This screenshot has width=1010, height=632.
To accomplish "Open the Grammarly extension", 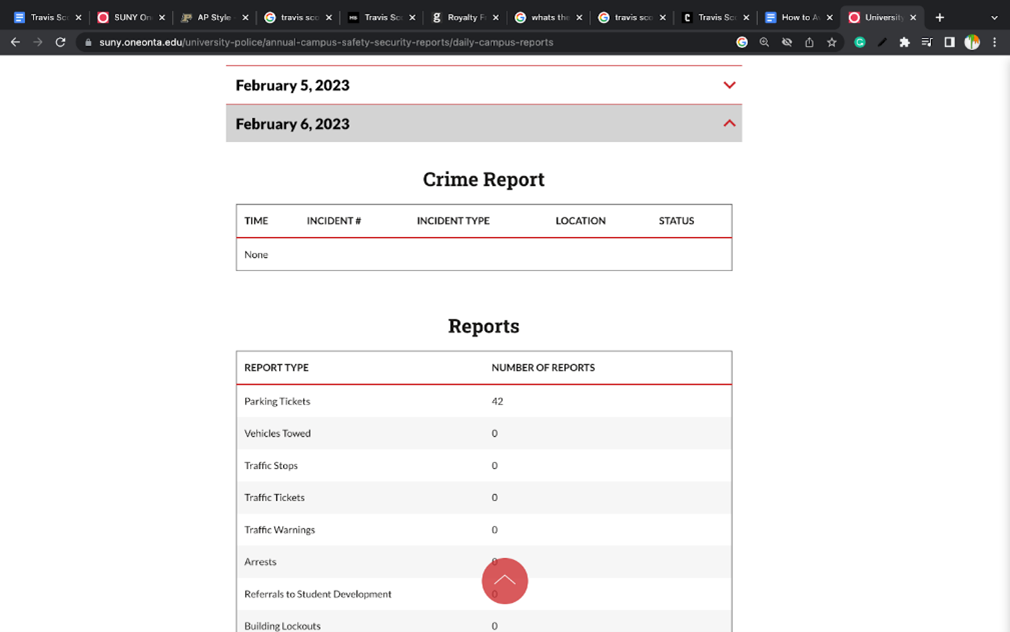I will coord(859,43).
